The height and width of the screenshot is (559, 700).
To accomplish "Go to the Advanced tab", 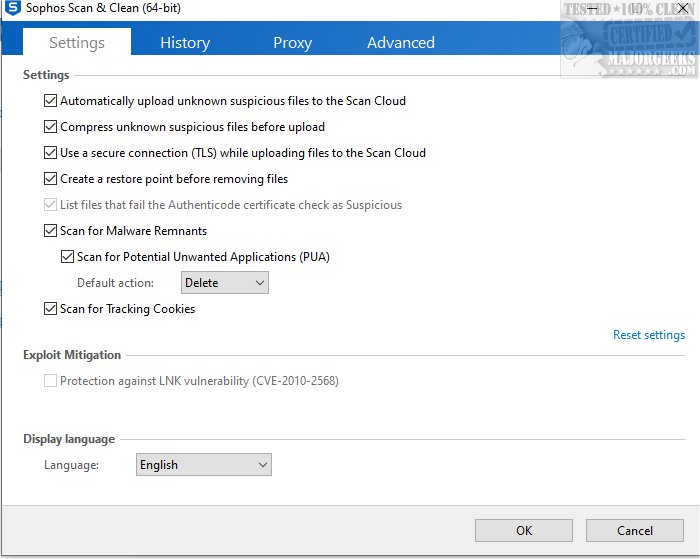I will click(x=400, y=43).
